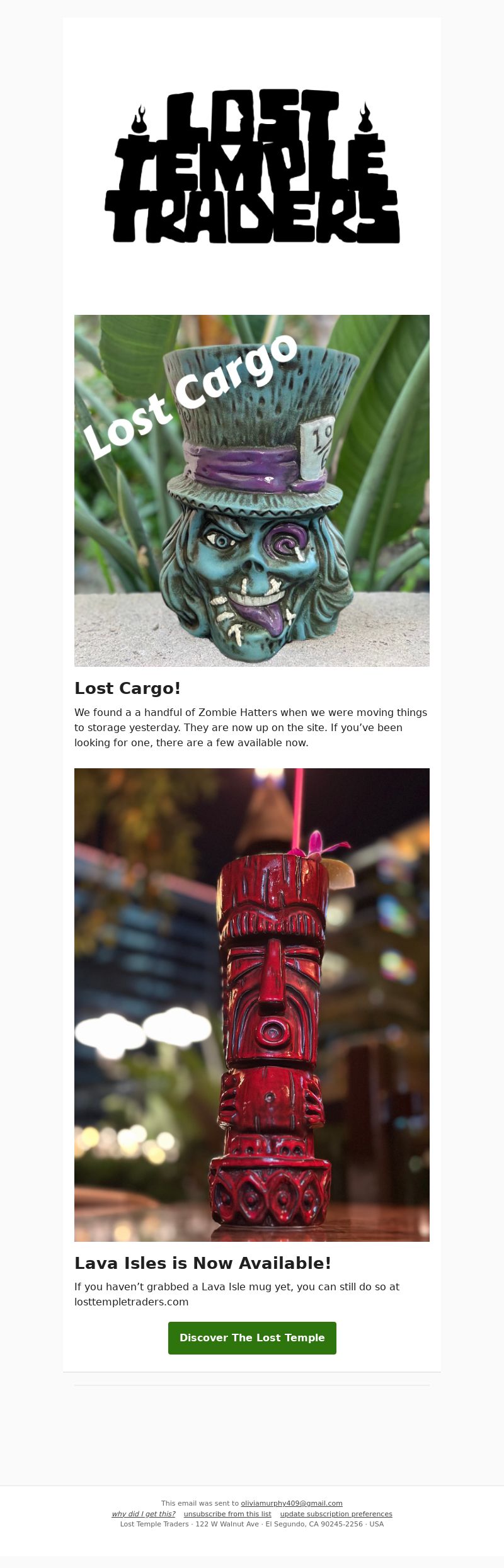Select 'Lava Isles is Now Available!' heading
The width and height of the screenshot is (504, 1568).
[x=203, y=1263]
